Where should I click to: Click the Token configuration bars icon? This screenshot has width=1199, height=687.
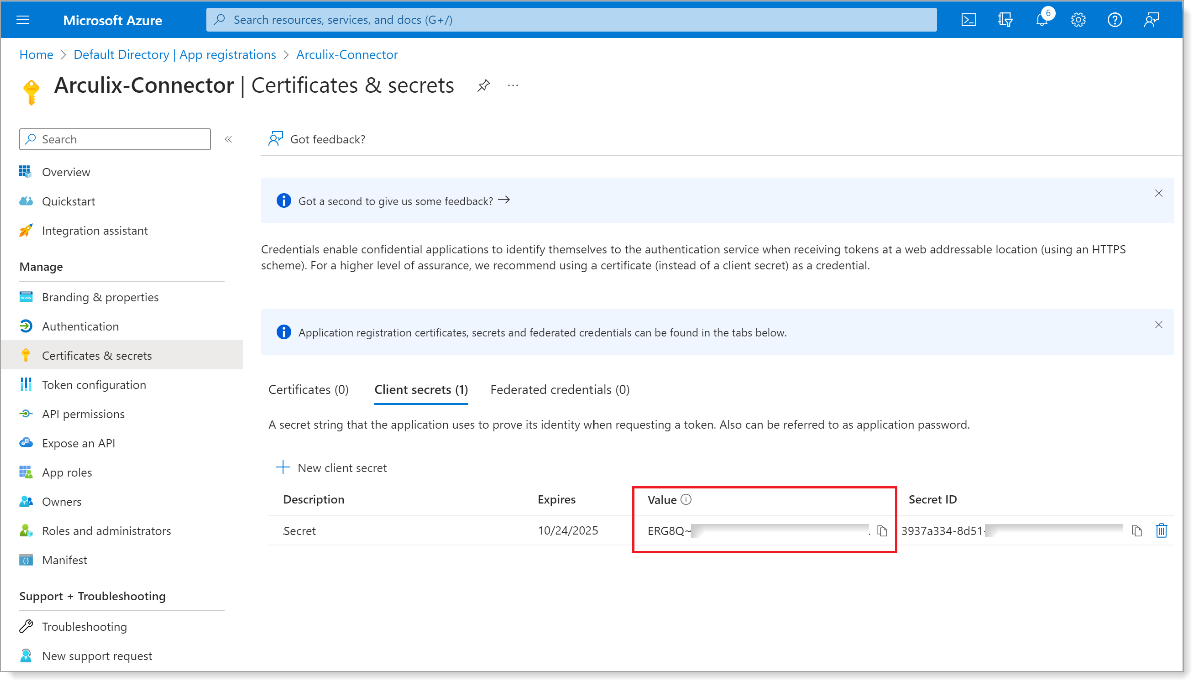(x=26, y=384)
